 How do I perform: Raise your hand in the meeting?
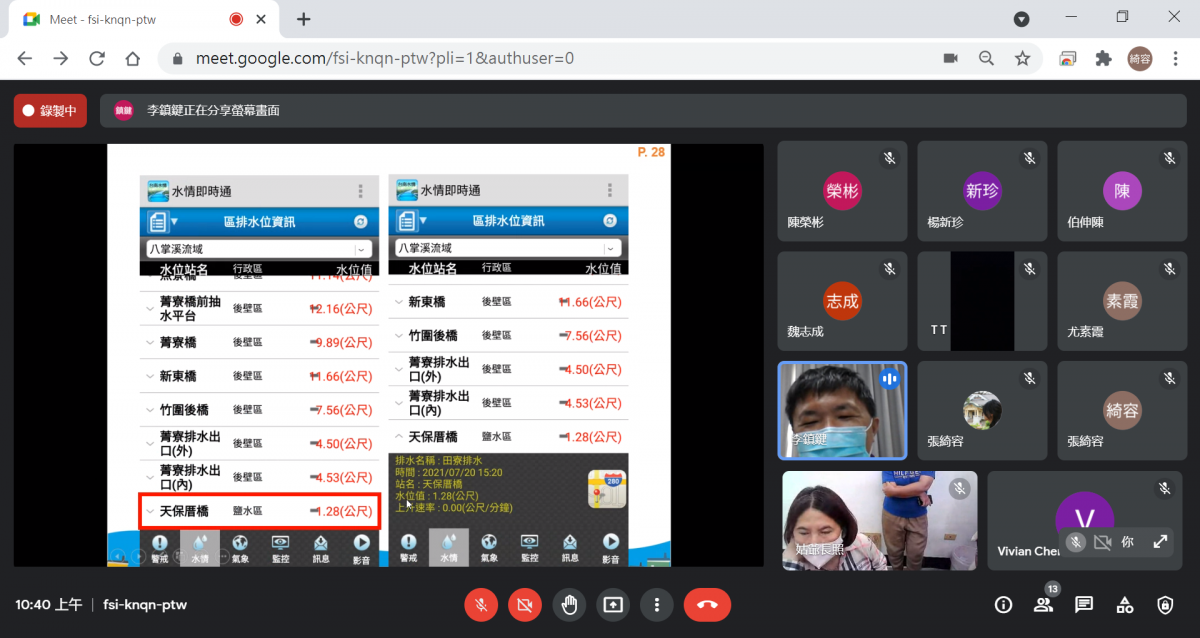click(x=569, y=604)
